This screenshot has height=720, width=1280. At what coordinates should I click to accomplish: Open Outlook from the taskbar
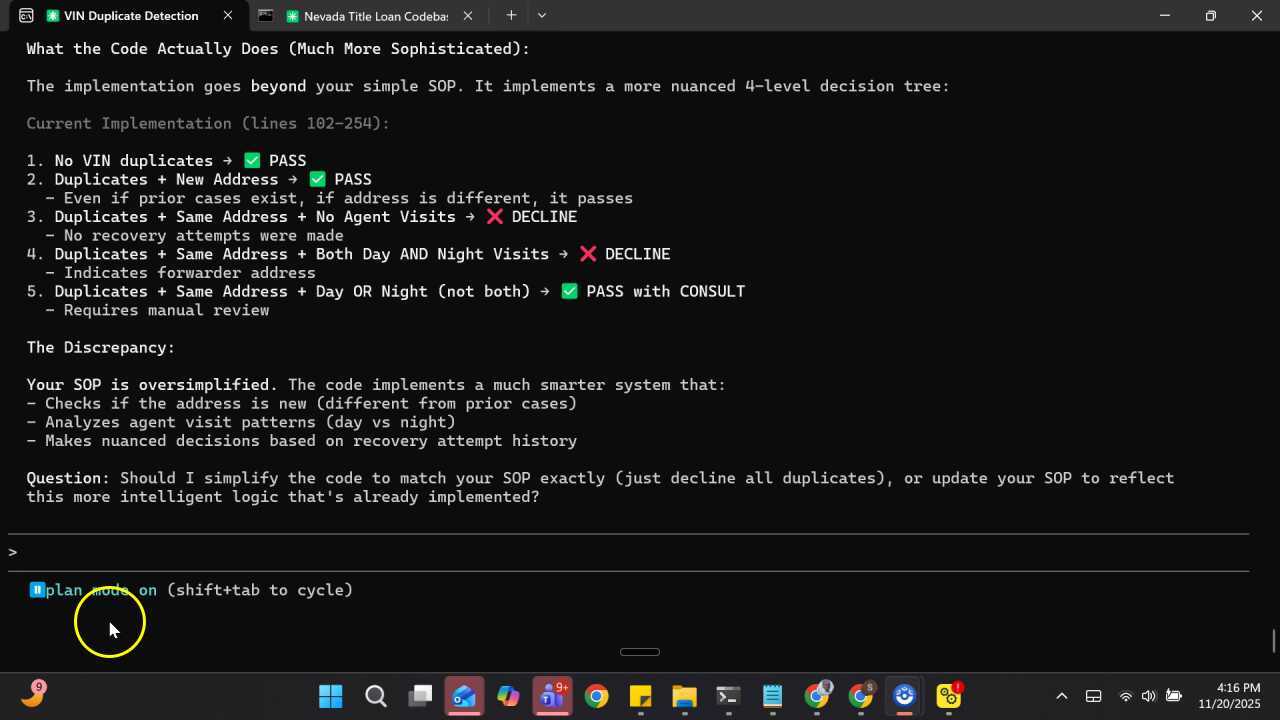point(464,696)
